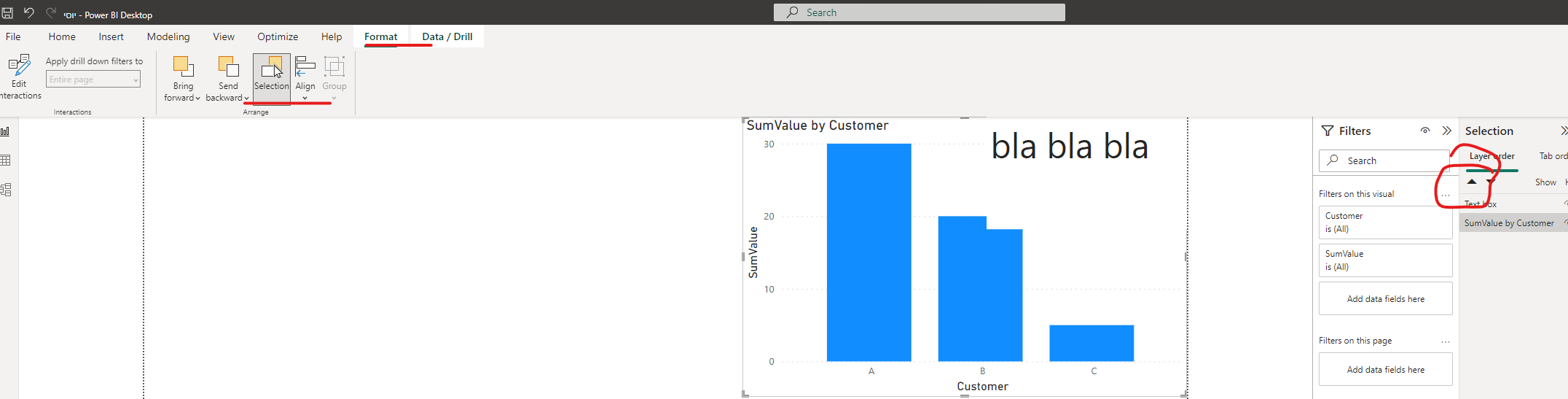Switch to Report view in left sidebar
Screen dimensions: 1568x399
pyautogui.click(x=6, y=131)
